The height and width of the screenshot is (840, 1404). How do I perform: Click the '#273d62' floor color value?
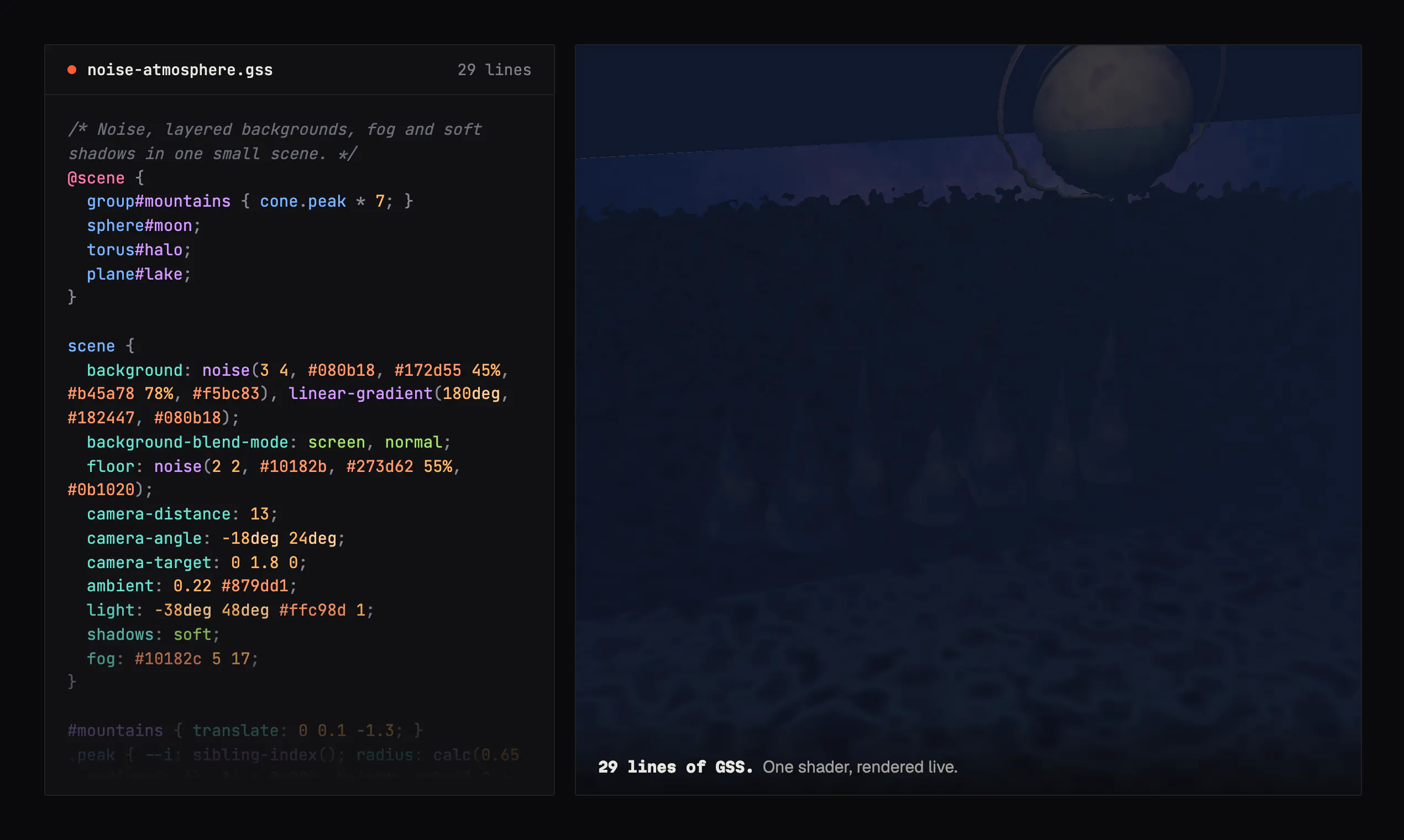[x=380, y=466]
